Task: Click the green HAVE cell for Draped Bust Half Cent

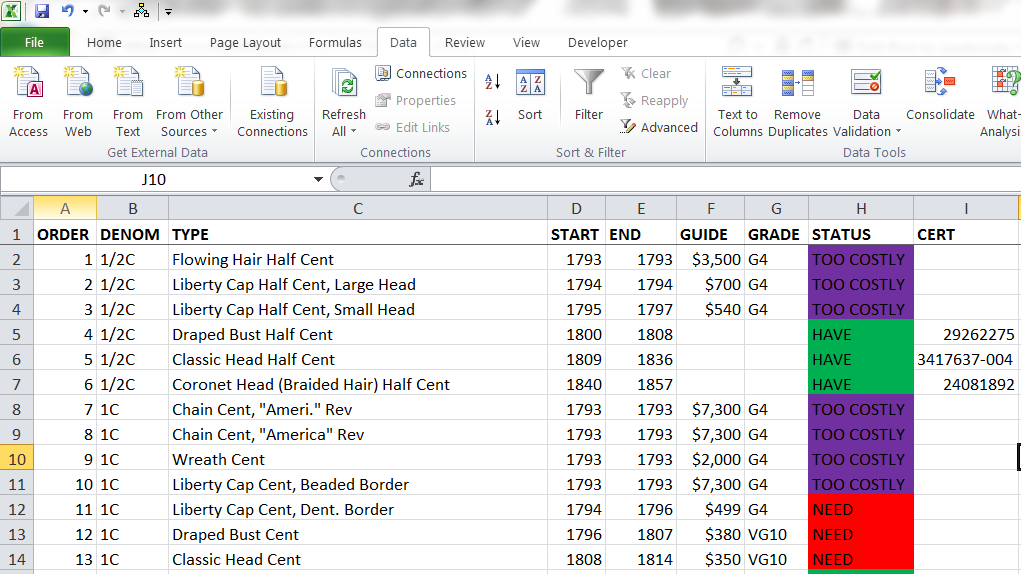Action: [861, 335]
